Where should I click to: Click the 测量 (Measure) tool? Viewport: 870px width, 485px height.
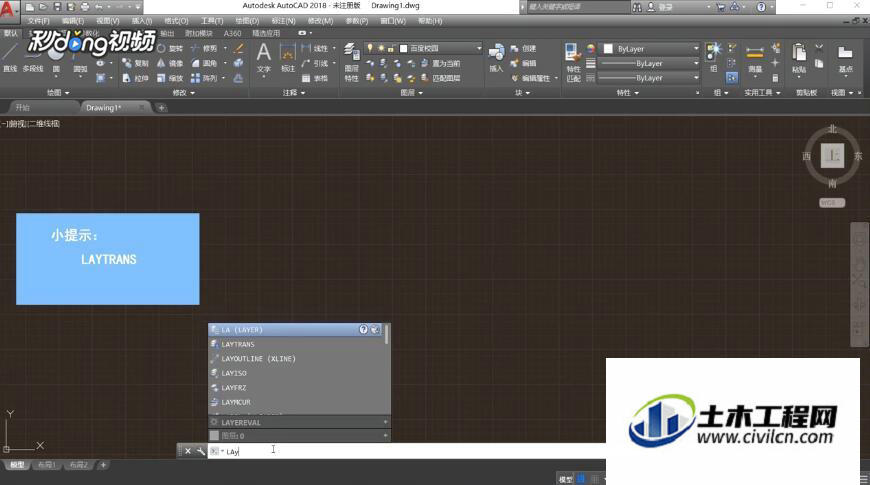[x=755, y=60]
